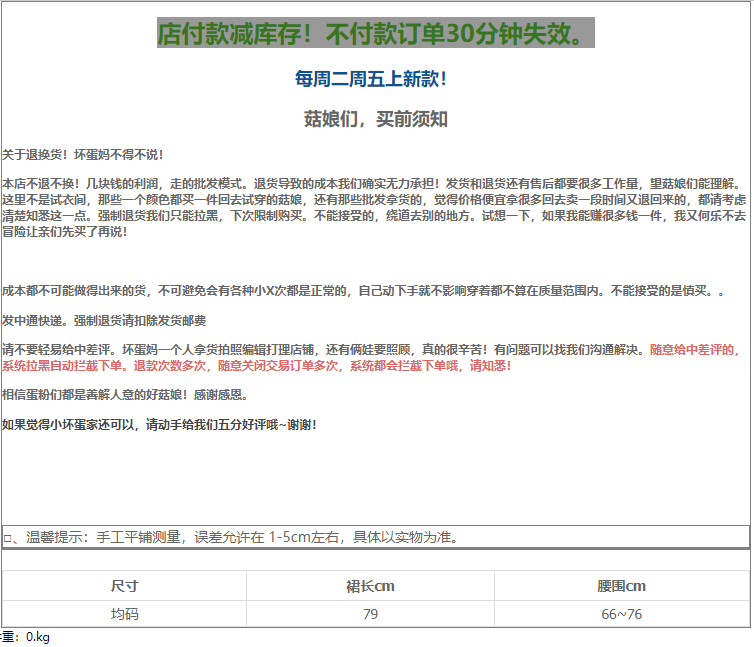Click the blue 每周二周五上新款 heading
The width and height of the screenshot is (754, 647).
(371, 79)
